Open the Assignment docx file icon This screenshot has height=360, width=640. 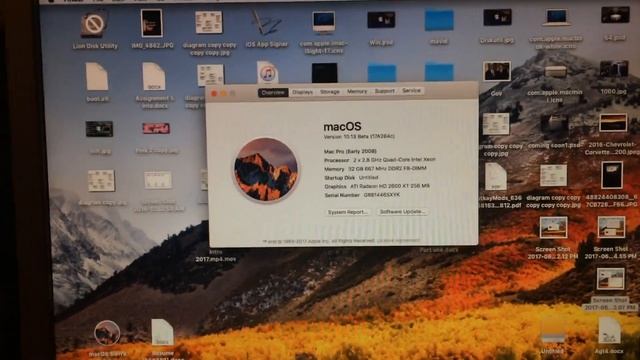click(153, 76)
